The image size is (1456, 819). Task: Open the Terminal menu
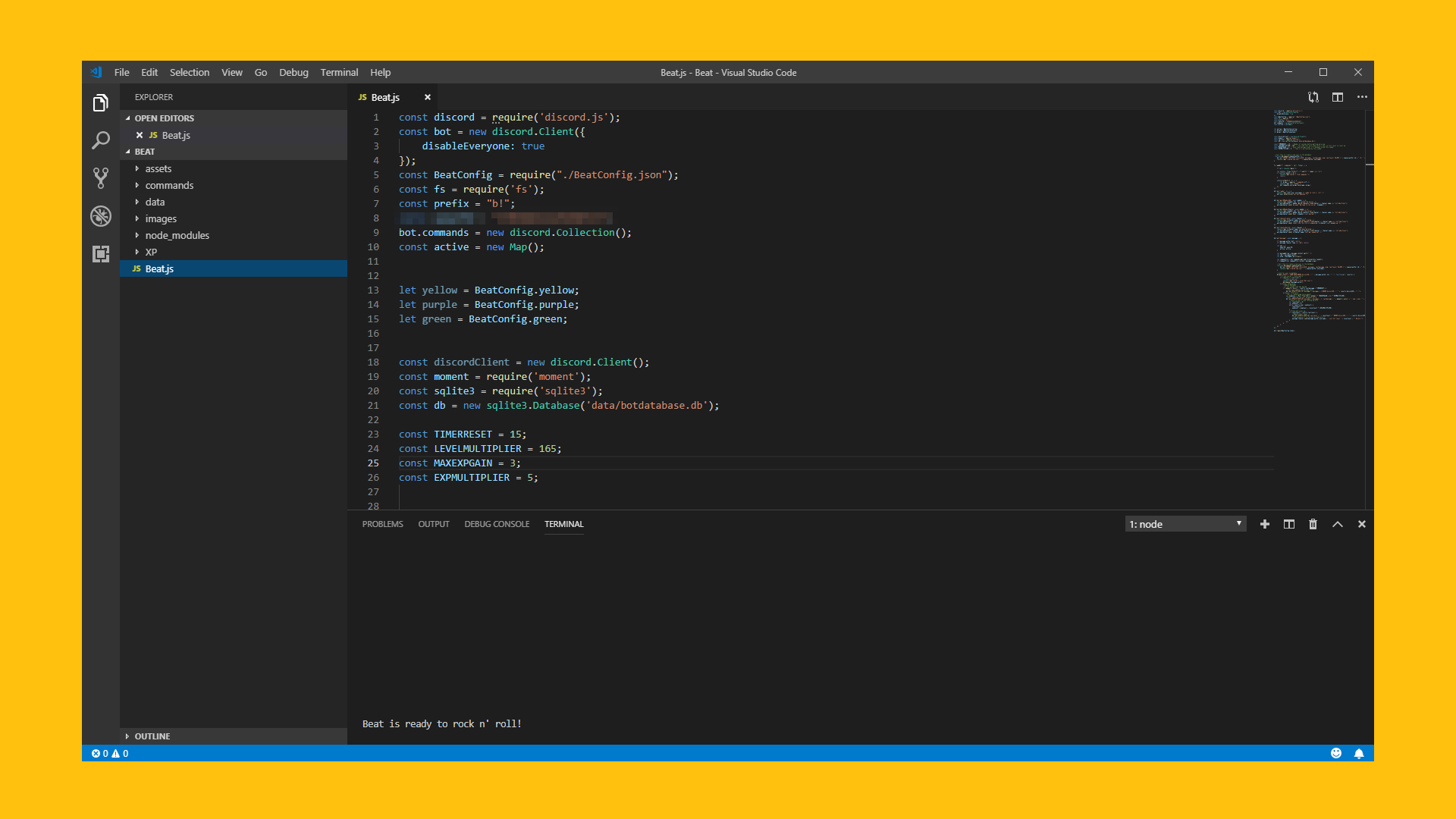click(339, 72)
